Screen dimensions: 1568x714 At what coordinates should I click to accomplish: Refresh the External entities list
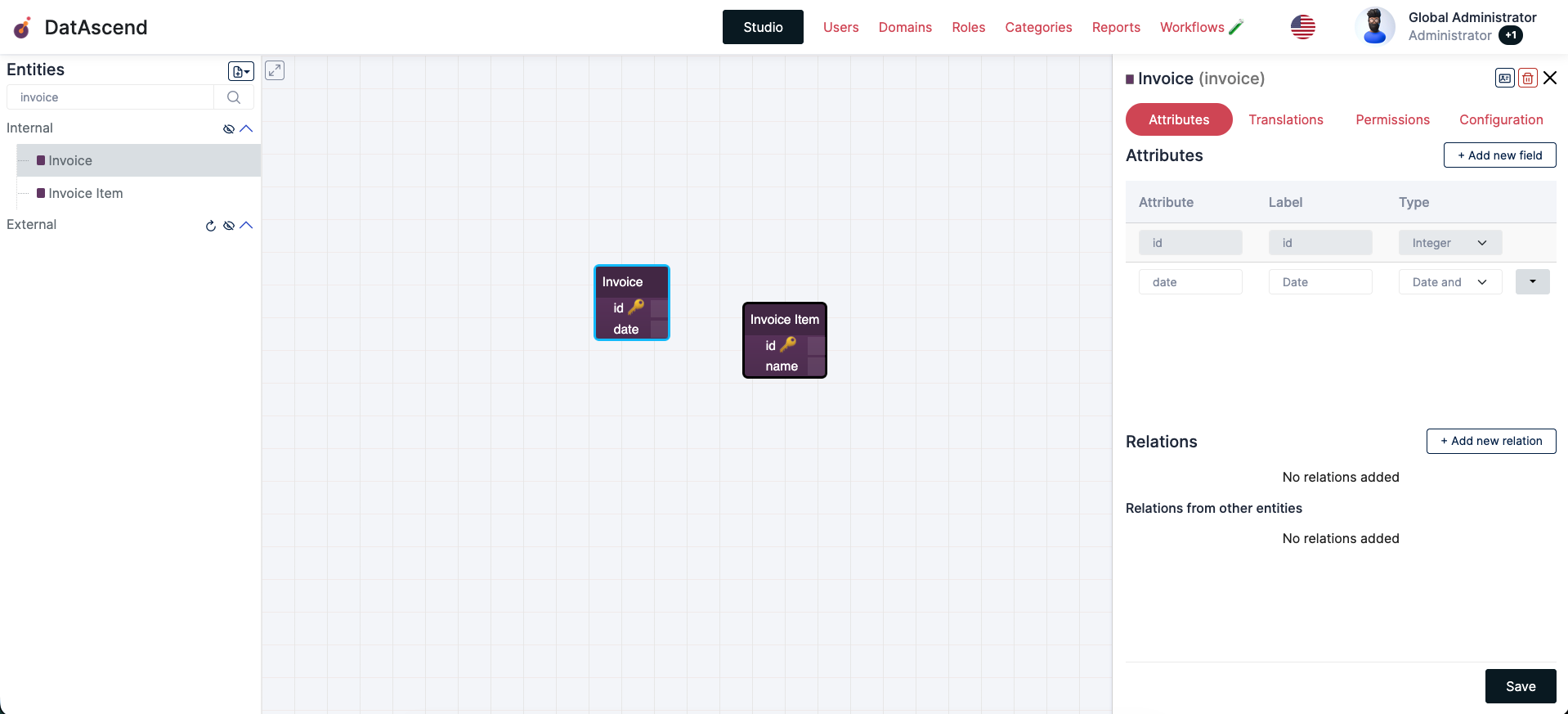pyautogui.click(x=211, y=226)
